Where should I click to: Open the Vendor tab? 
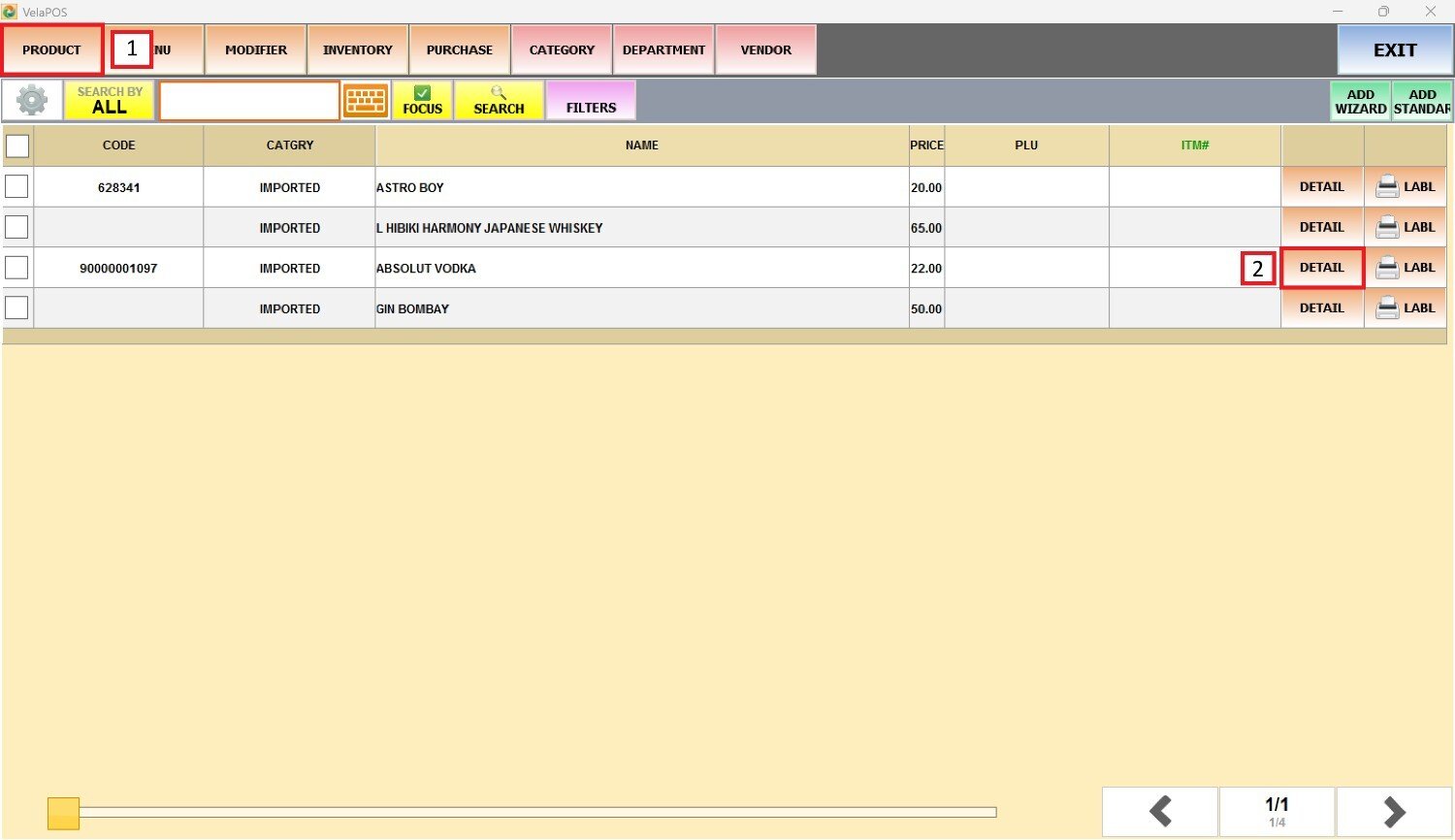point(765,49)
